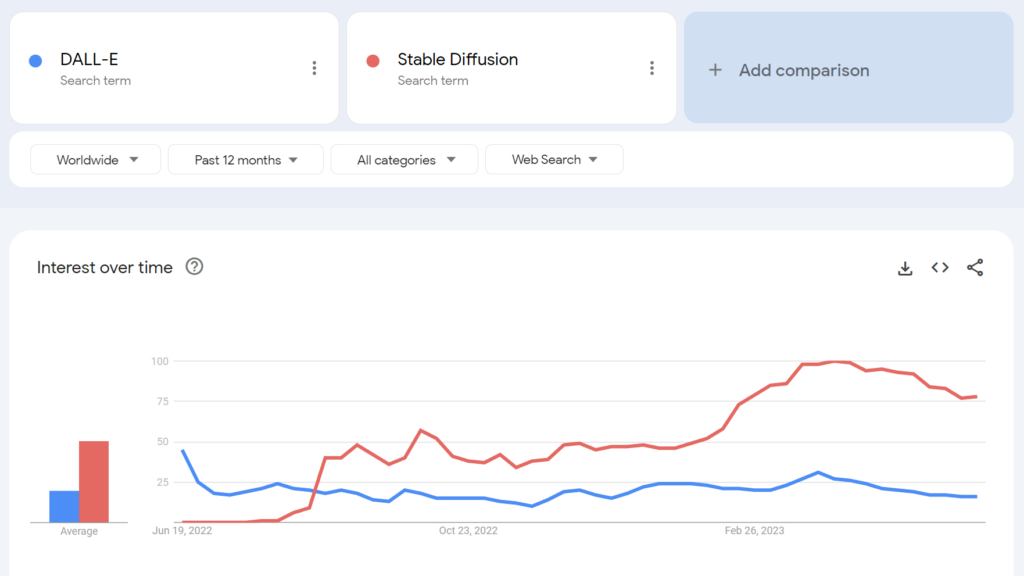Click the plus icon in Add comparison
The image size is (1024, 576).
pos(715,70)
